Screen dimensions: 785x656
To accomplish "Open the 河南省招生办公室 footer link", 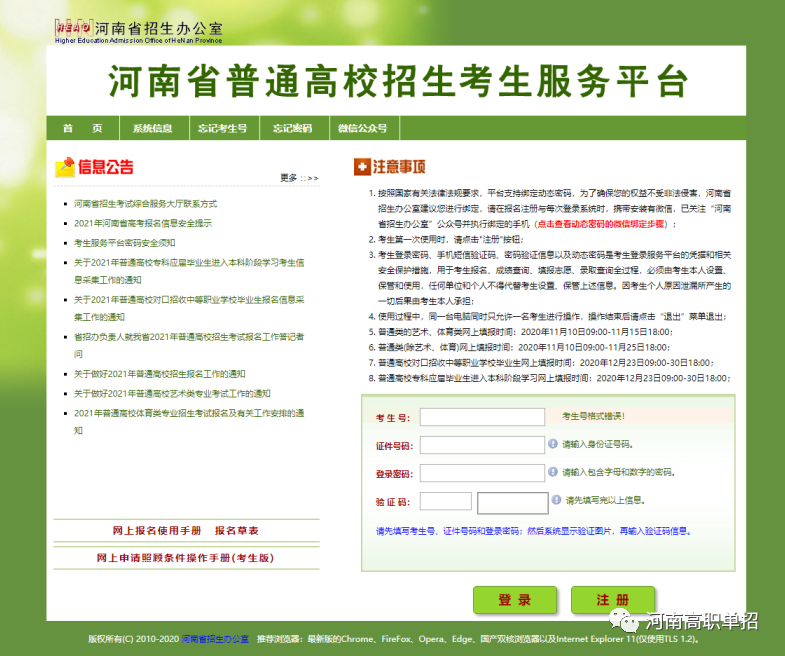I will [x=215, y=639].
